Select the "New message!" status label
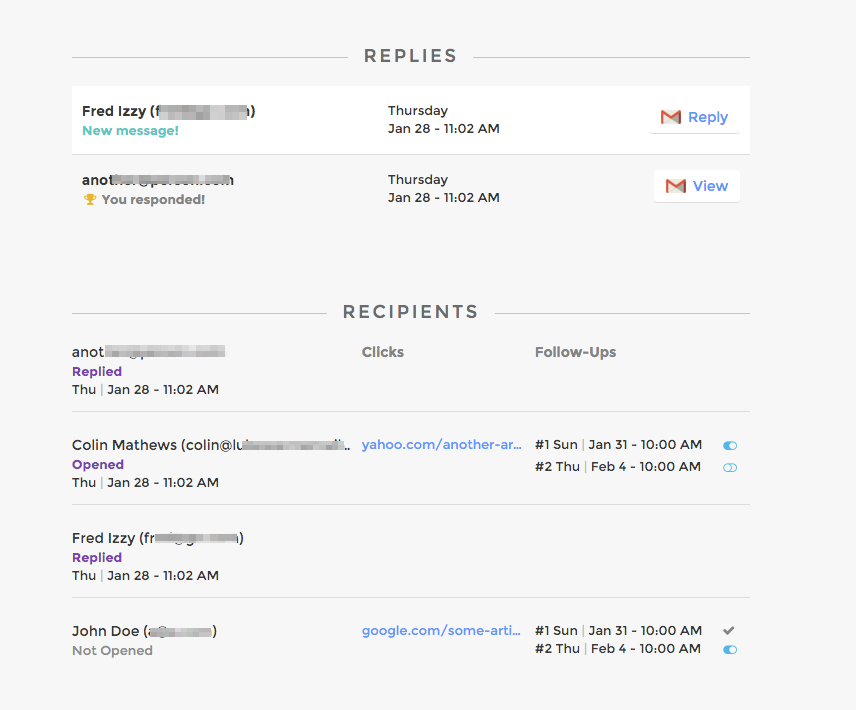 [x=130, y=130]
